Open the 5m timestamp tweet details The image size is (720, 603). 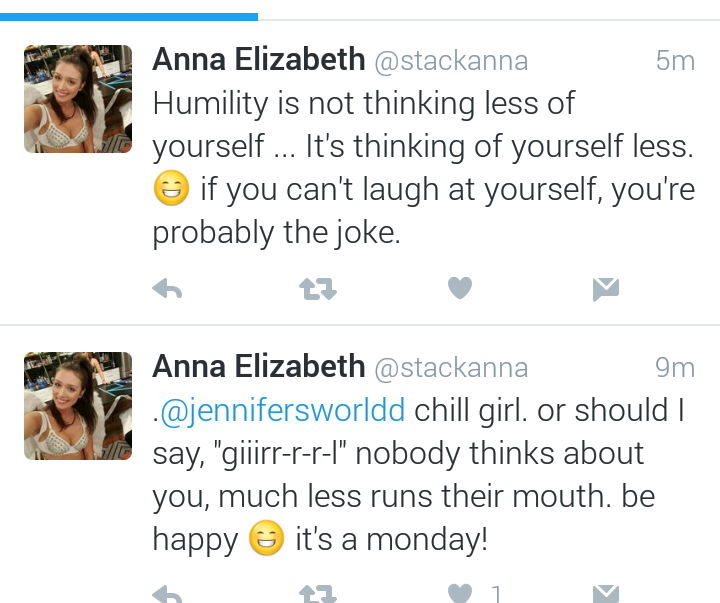coord(675,61)
